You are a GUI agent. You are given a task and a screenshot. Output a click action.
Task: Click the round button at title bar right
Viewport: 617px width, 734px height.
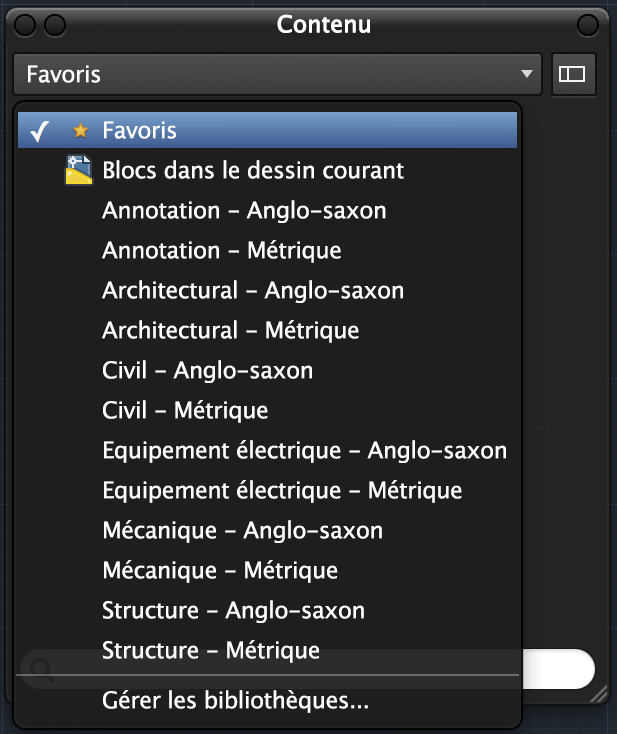pos(590,24)
